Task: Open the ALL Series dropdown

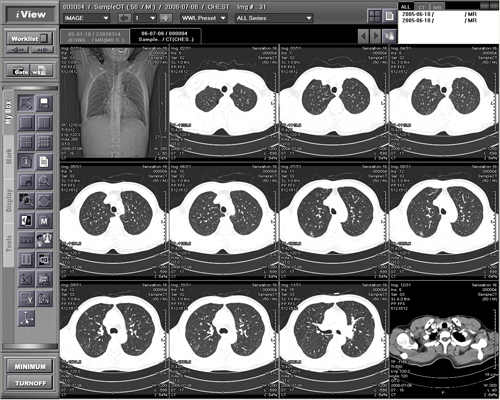Action: coord(274,18)
